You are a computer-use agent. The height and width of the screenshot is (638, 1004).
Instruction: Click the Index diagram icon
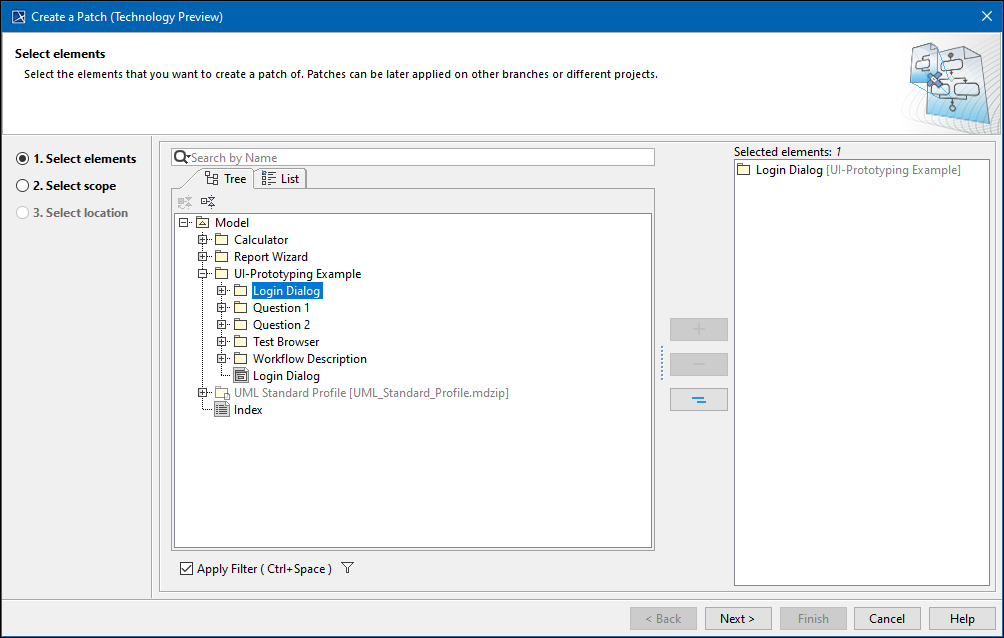[x=221, y=410]
